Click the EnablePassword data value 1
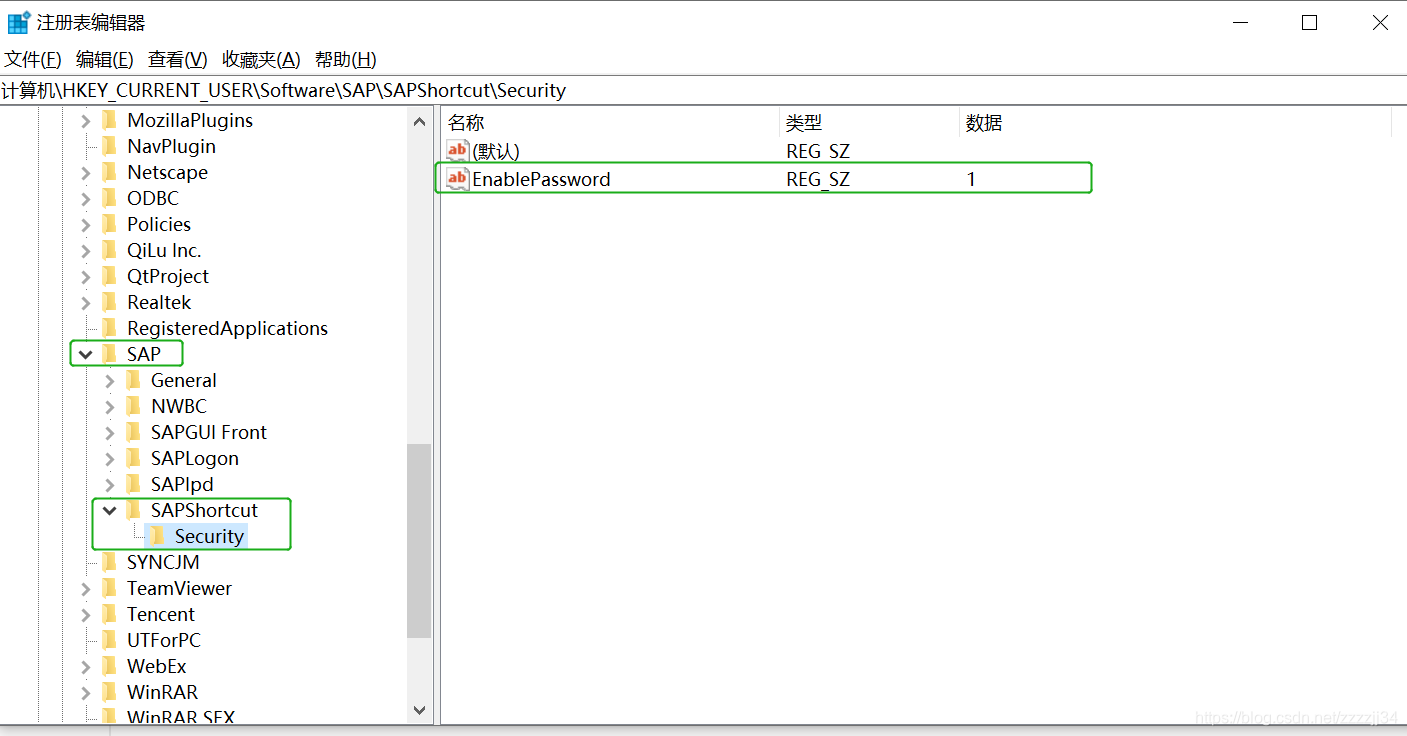This screenshot has height=736, width=1407. point(971,179)
